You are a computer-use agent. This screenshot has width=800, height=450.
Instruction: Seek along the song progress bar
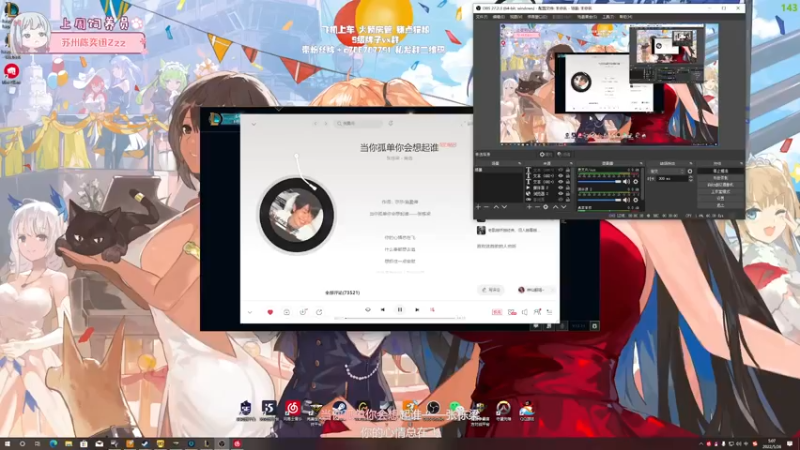click(399, 318)
